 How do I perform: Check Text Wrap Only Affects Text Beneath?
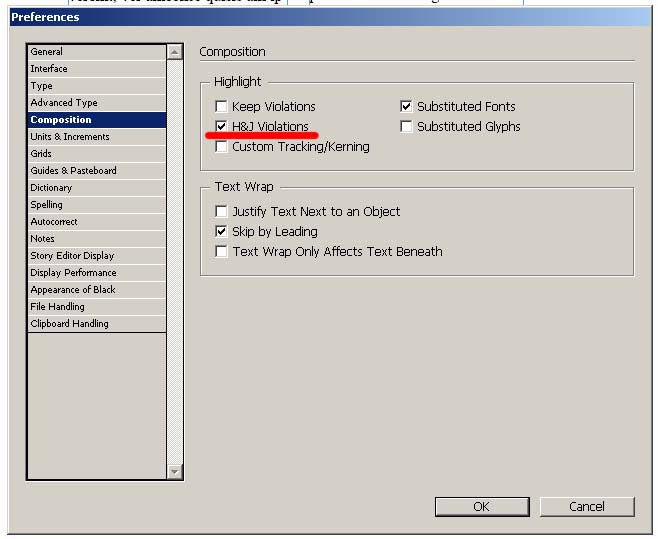(221, 251)
